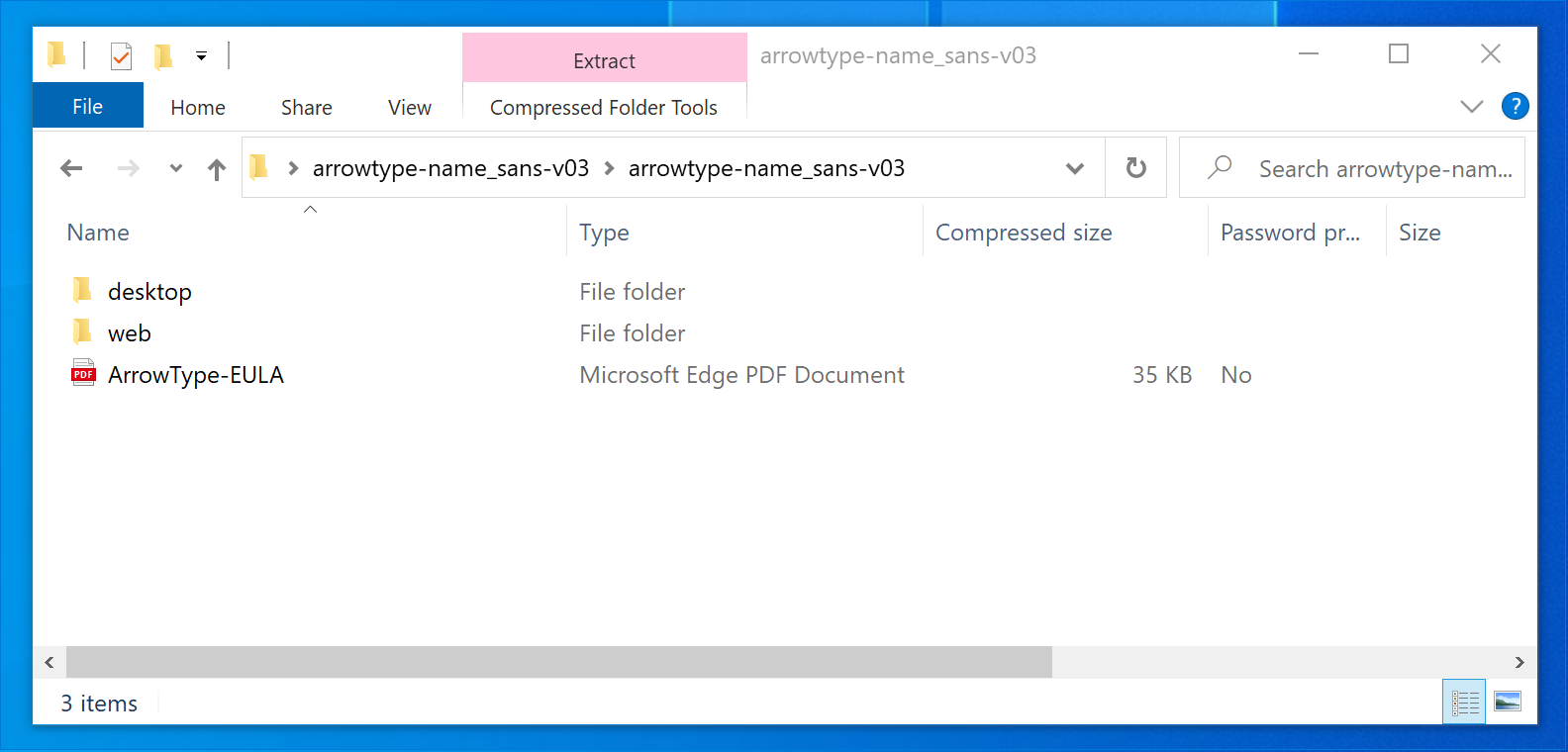This screenshot has width=1568, height=752.
Task: Expand the chevron between the breadcrumb segments
Action: click(609, 168)
